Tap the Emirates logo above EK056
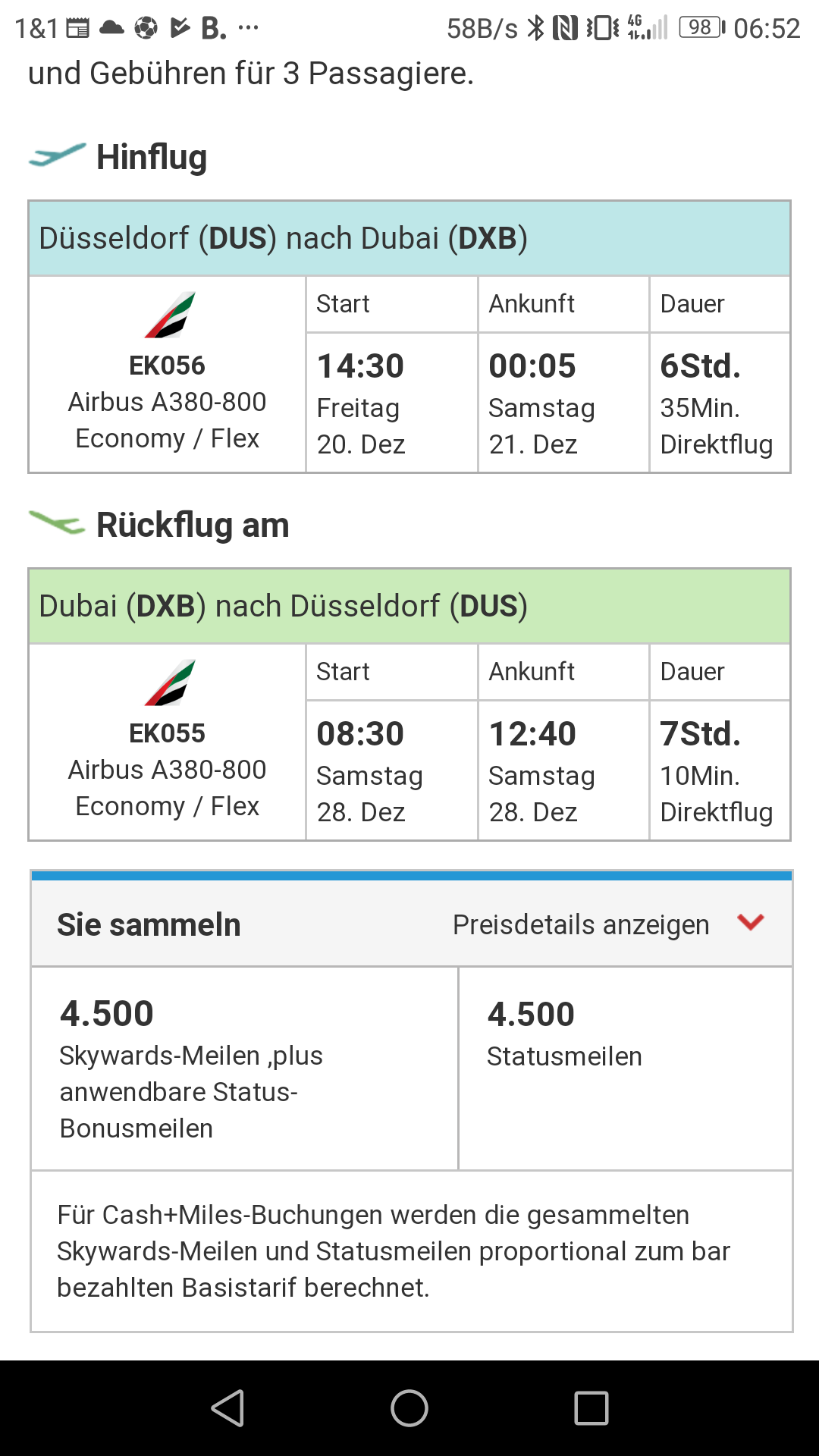This screenshot has width=819, height=1456. click(x=170, y=315)
